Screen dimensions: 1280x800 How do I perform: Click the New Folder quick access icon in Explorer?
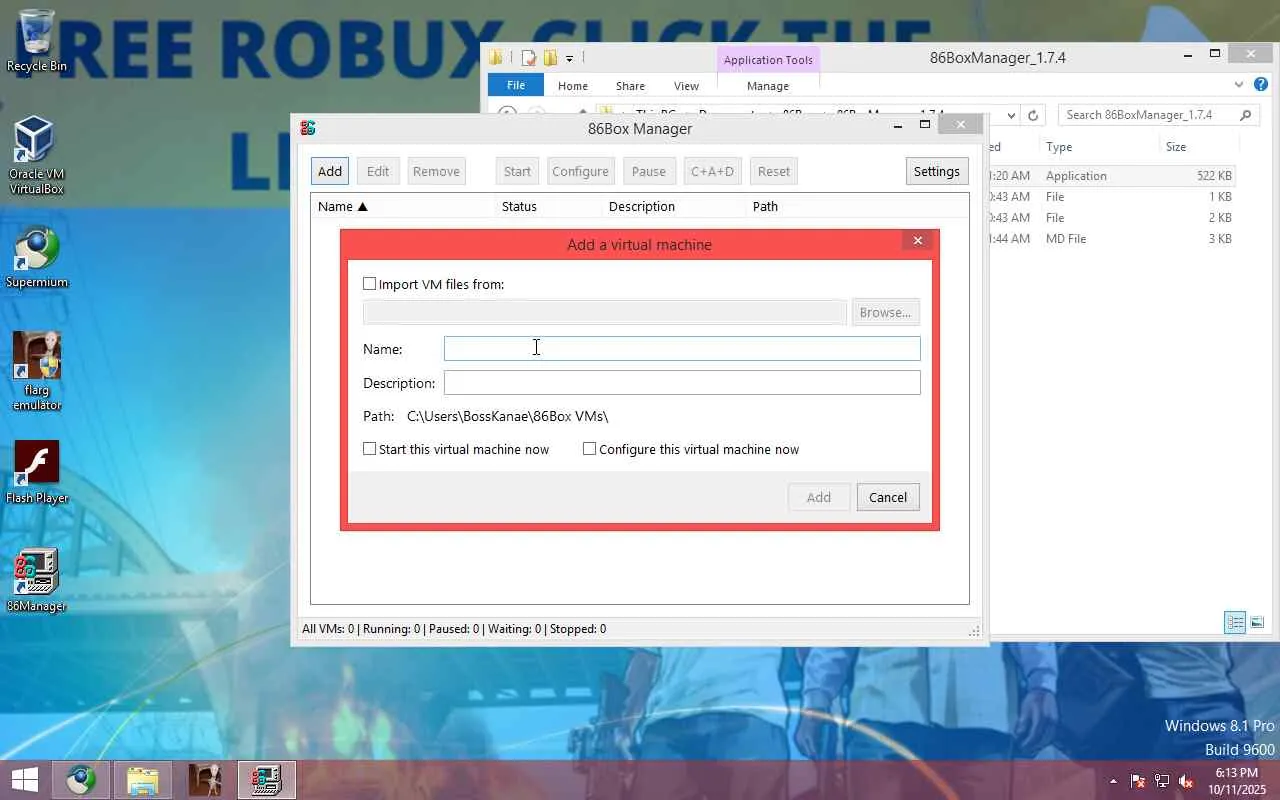(550, 58)
